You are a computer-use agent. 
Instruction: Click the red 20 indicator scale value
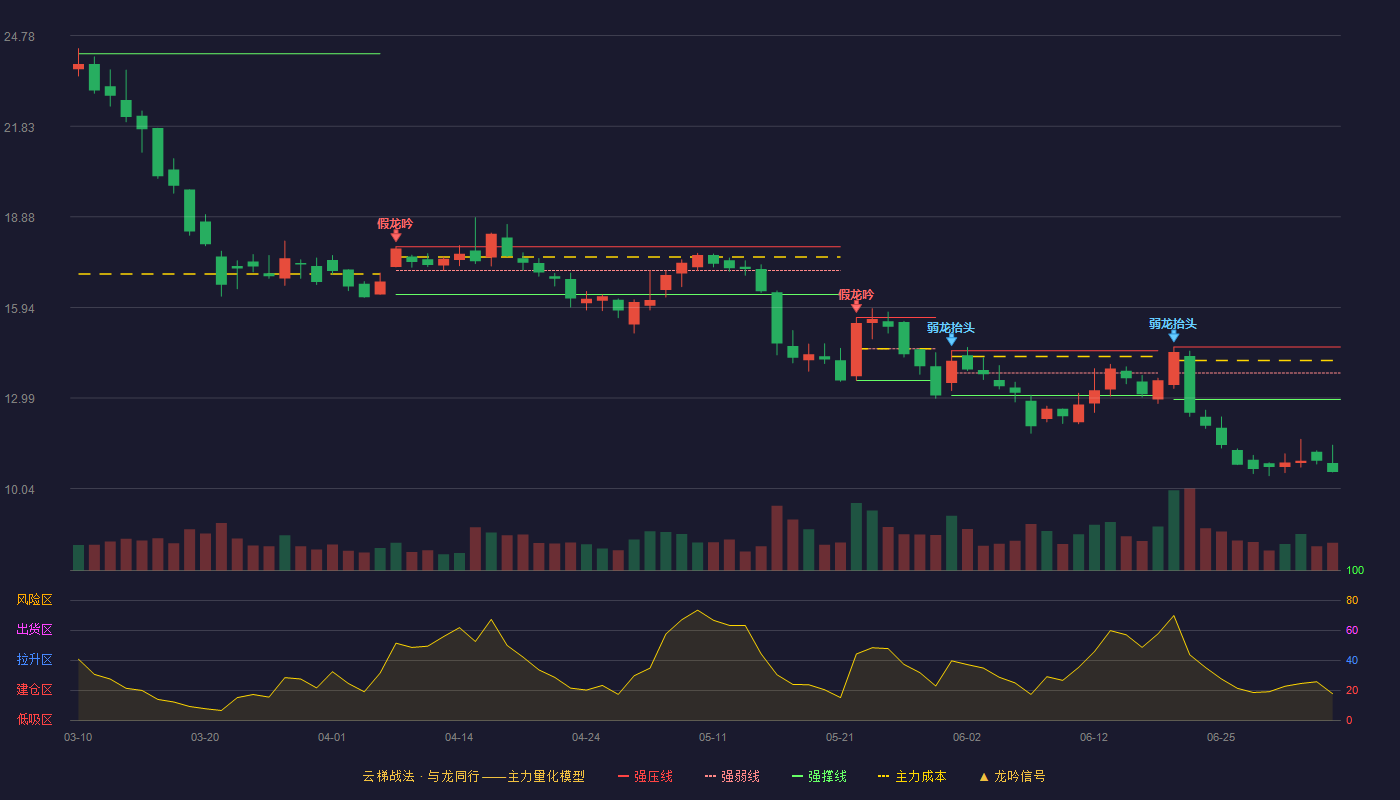1352,690
